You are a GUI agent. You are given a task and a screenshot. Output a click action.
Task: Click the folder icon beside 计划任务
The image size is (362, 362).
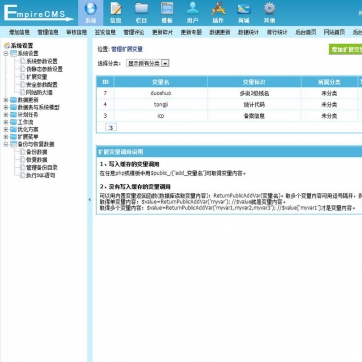13,115
